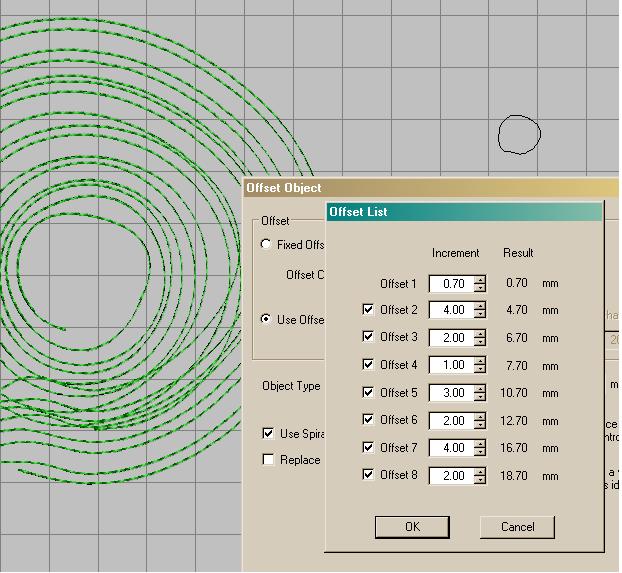The image size is (622, 573).
Task: Increase Offset 8 increment with up arrow
Action: click(x=480, y=471)
